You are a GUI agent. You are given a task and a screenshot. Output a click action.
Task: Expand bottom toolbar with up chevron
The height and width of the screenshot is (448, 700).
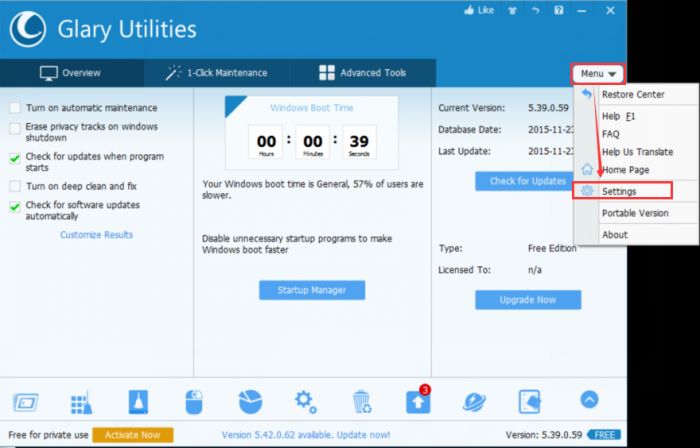point(589,400)
